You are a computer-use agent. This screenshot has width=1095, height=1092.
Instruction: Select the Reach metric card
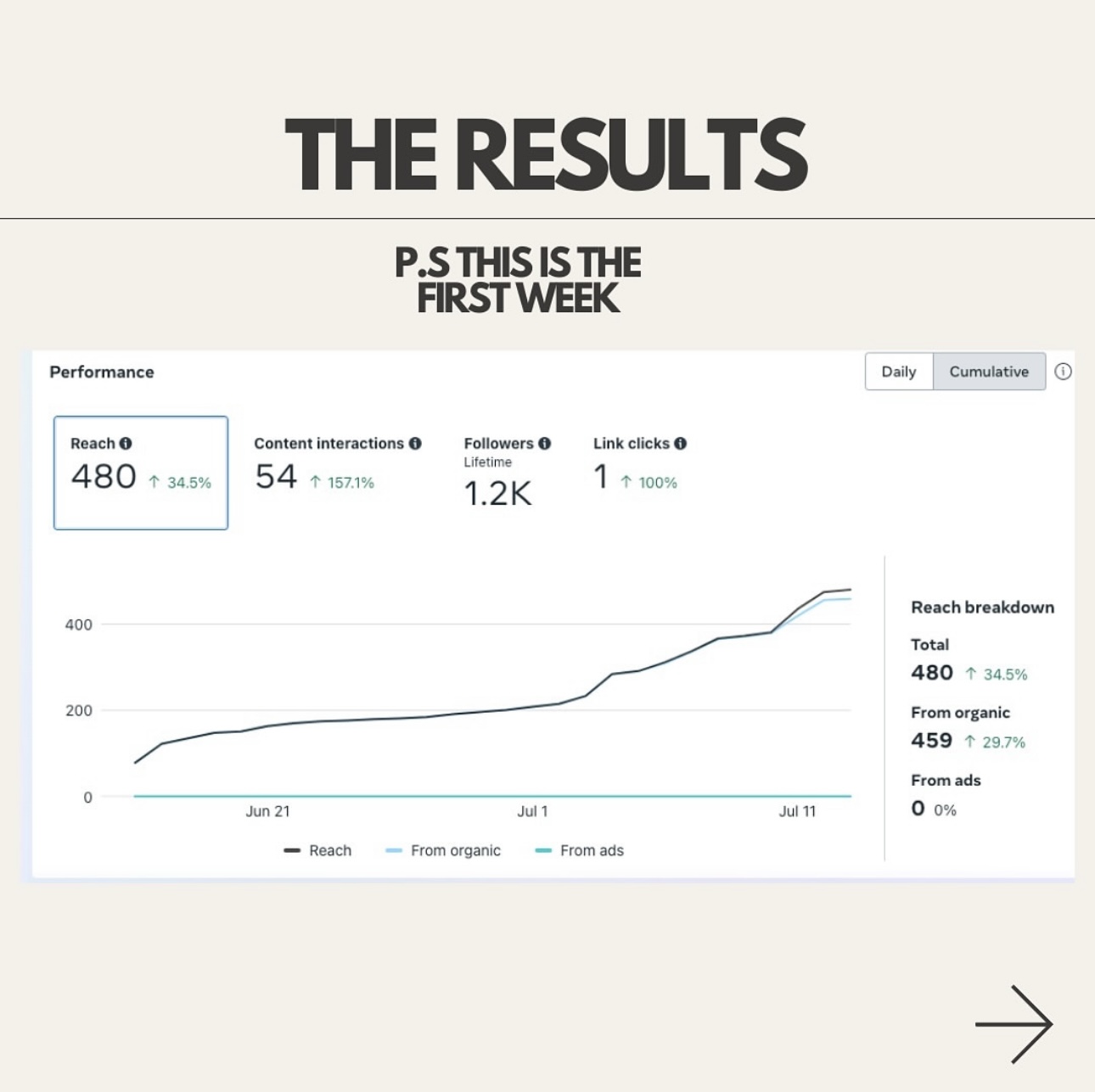tap(141, 473)
